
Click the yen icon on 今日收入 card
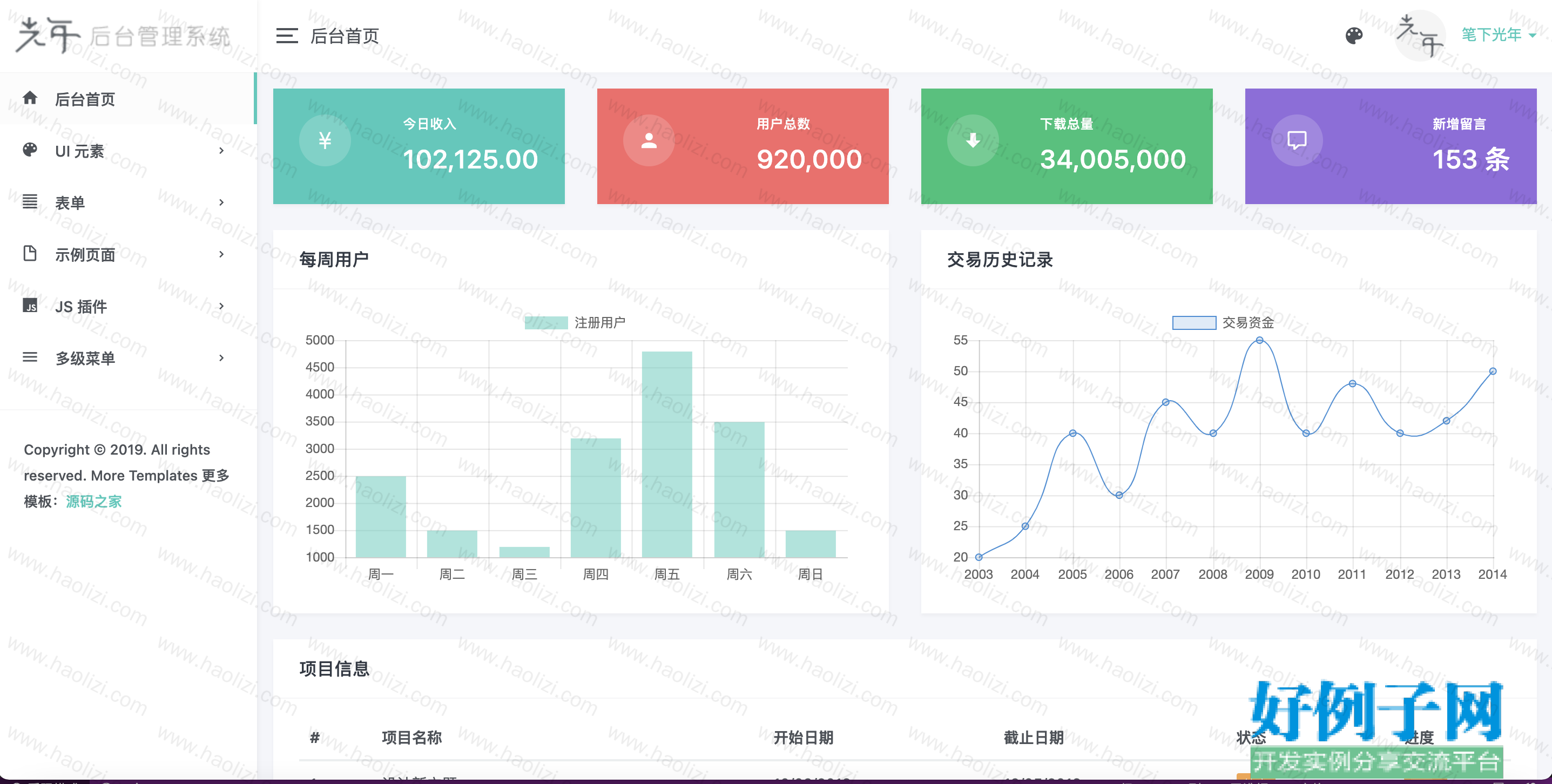tap(325, 140)
